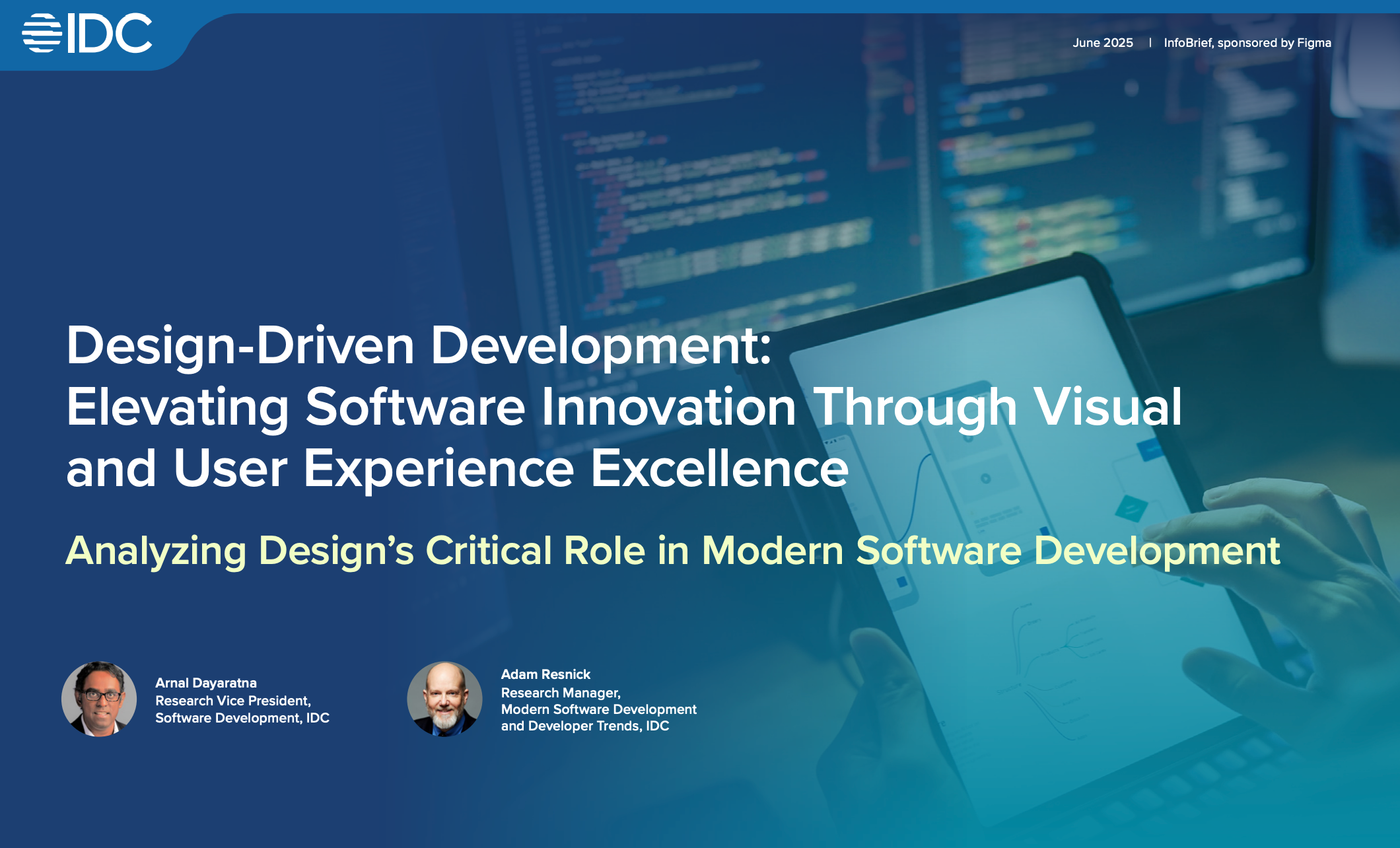Click the word Figma in the header
Viewport: 1400px width, 848px height.
tap(1313, 43)
